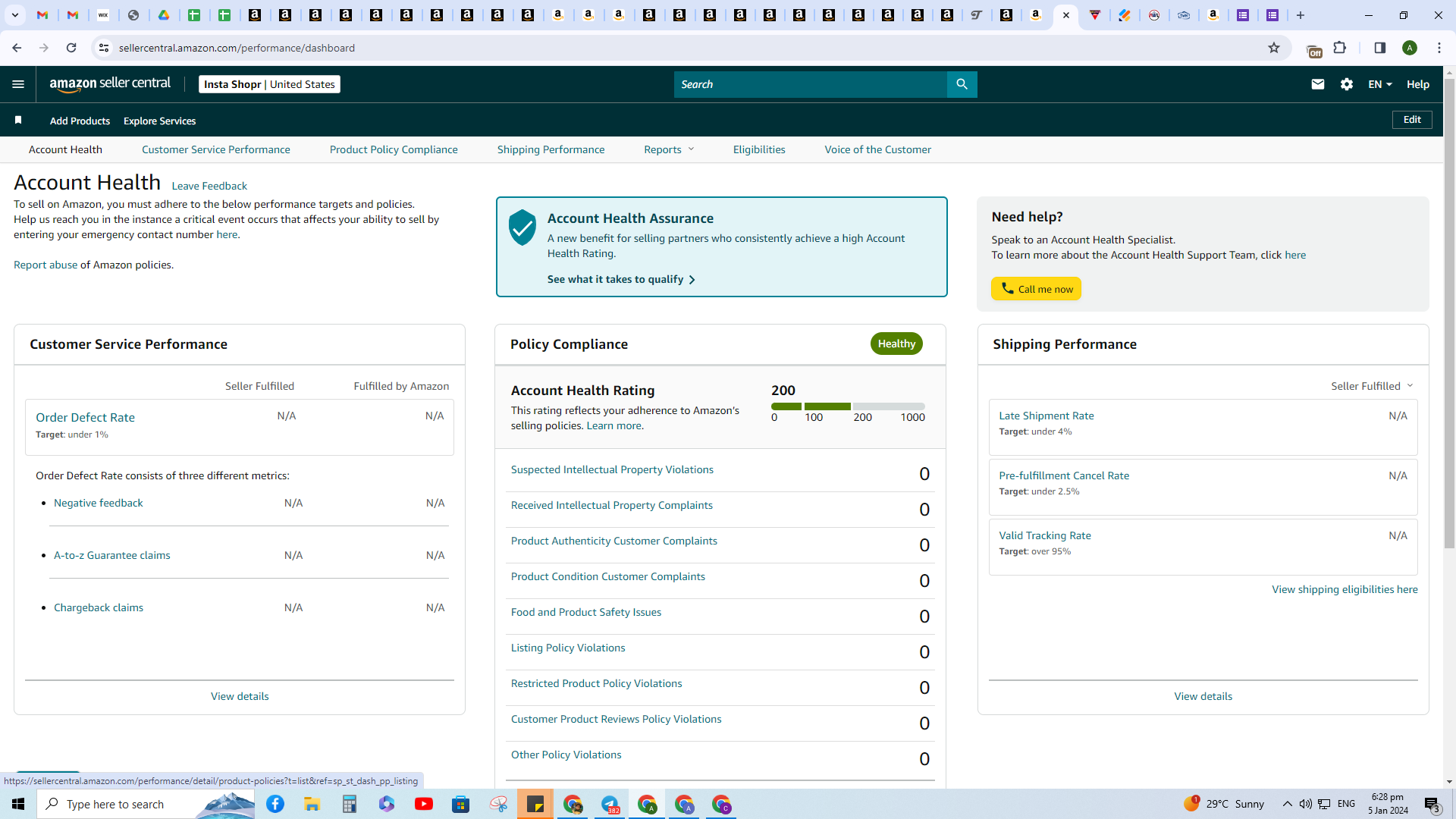Open the browser side panel icon
Viewport: 1456px width, 819px height.
[x=1380, y=48]
